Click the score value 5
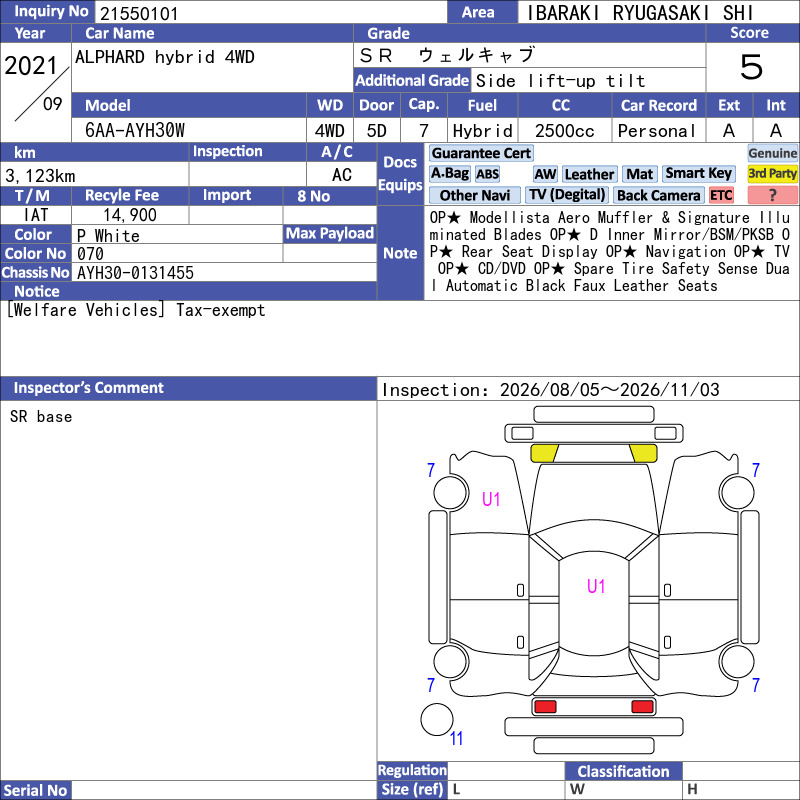 (752, 67)
